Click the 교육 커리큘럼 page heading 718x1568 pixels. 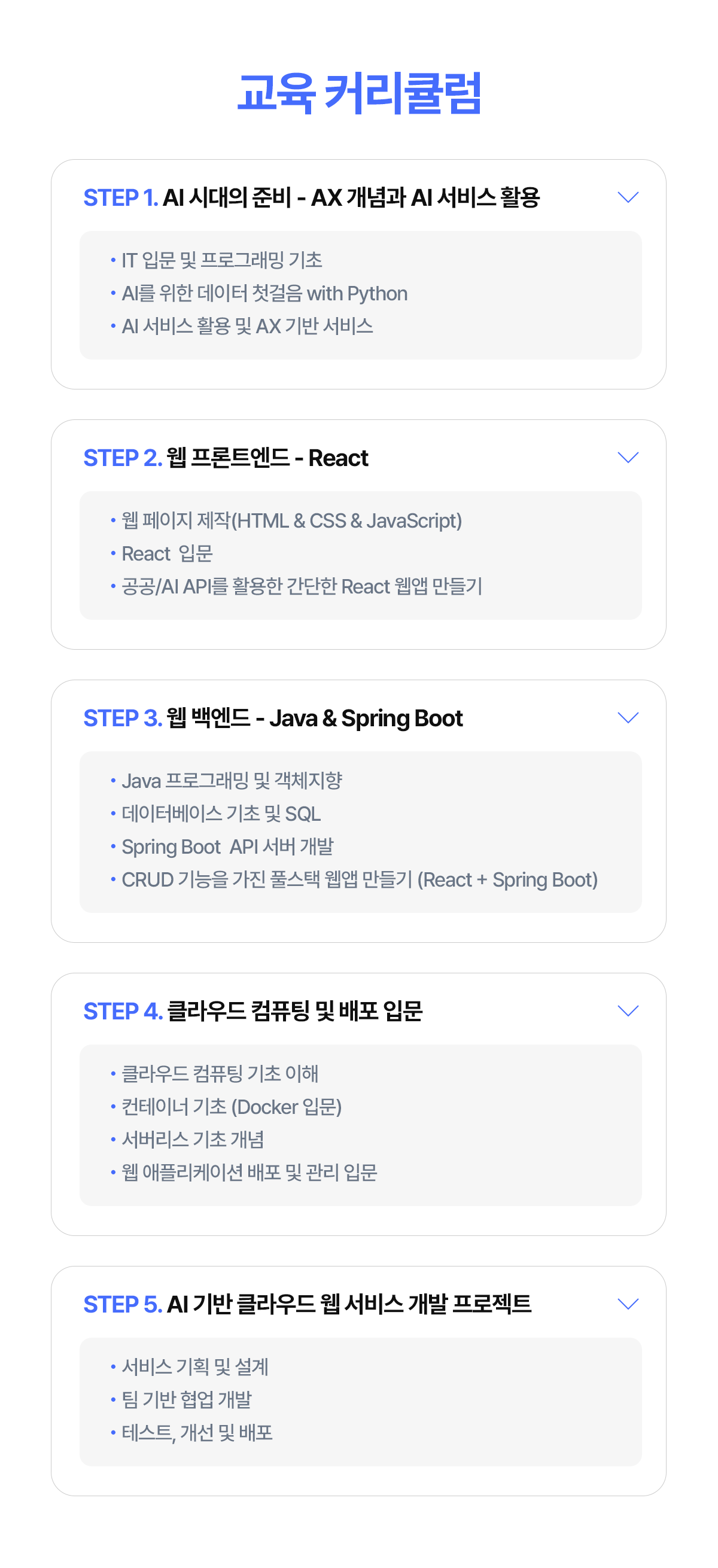point(360,93)
